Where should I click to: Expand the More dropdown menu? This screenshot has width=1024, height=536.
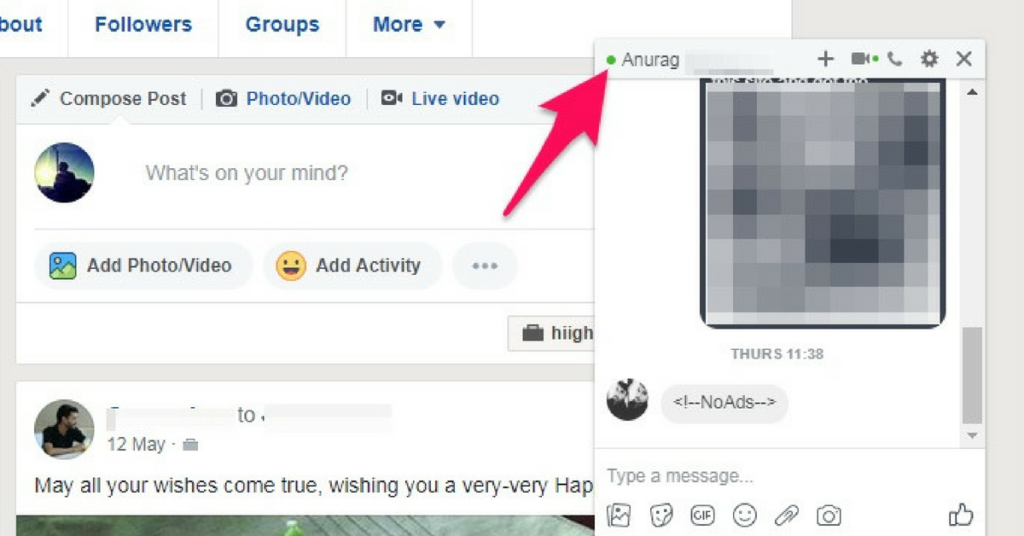409,25
